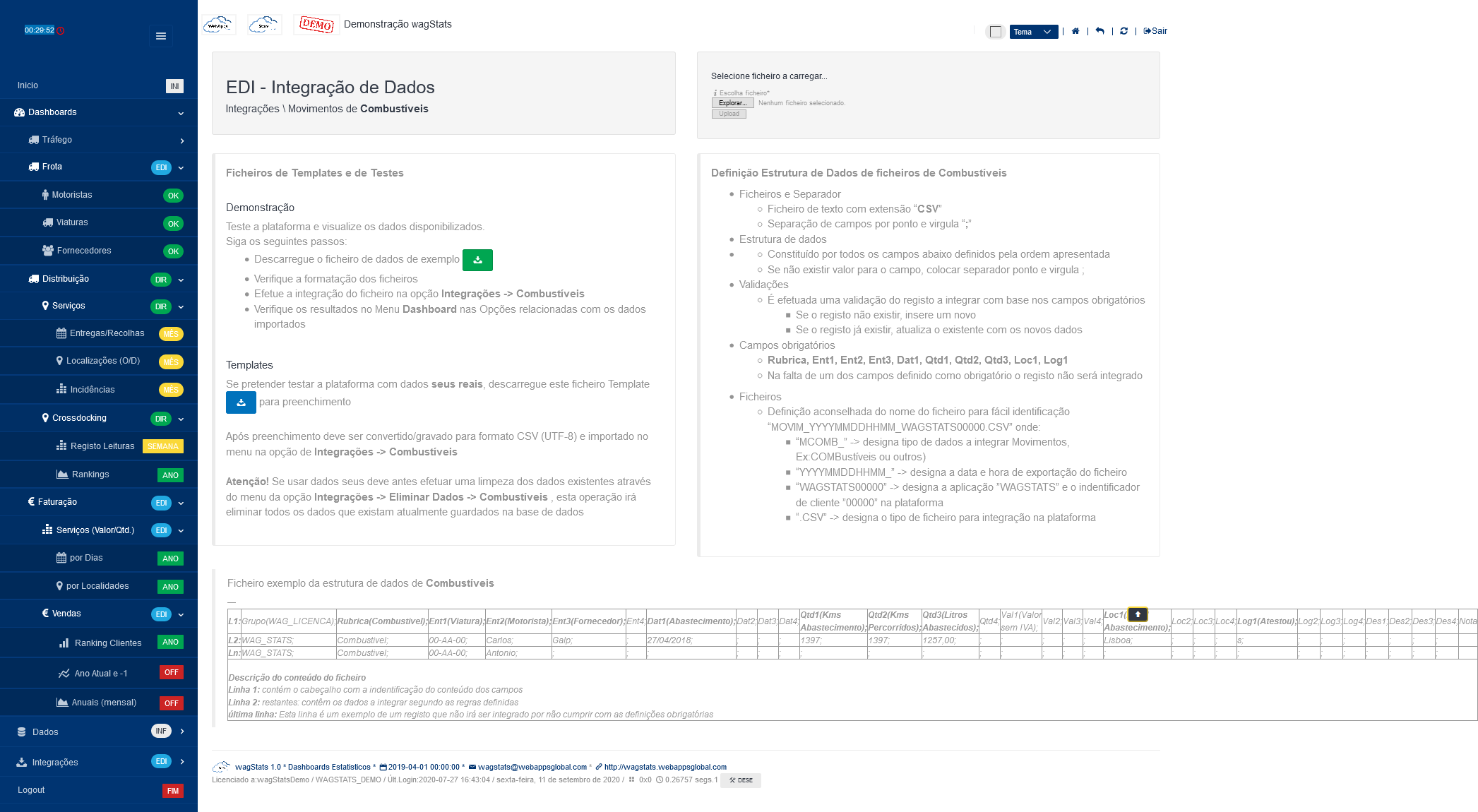This screenshot has height=812, width=1478.
Task: Click the INF badge beside Dados
Action: coord(161,731)
